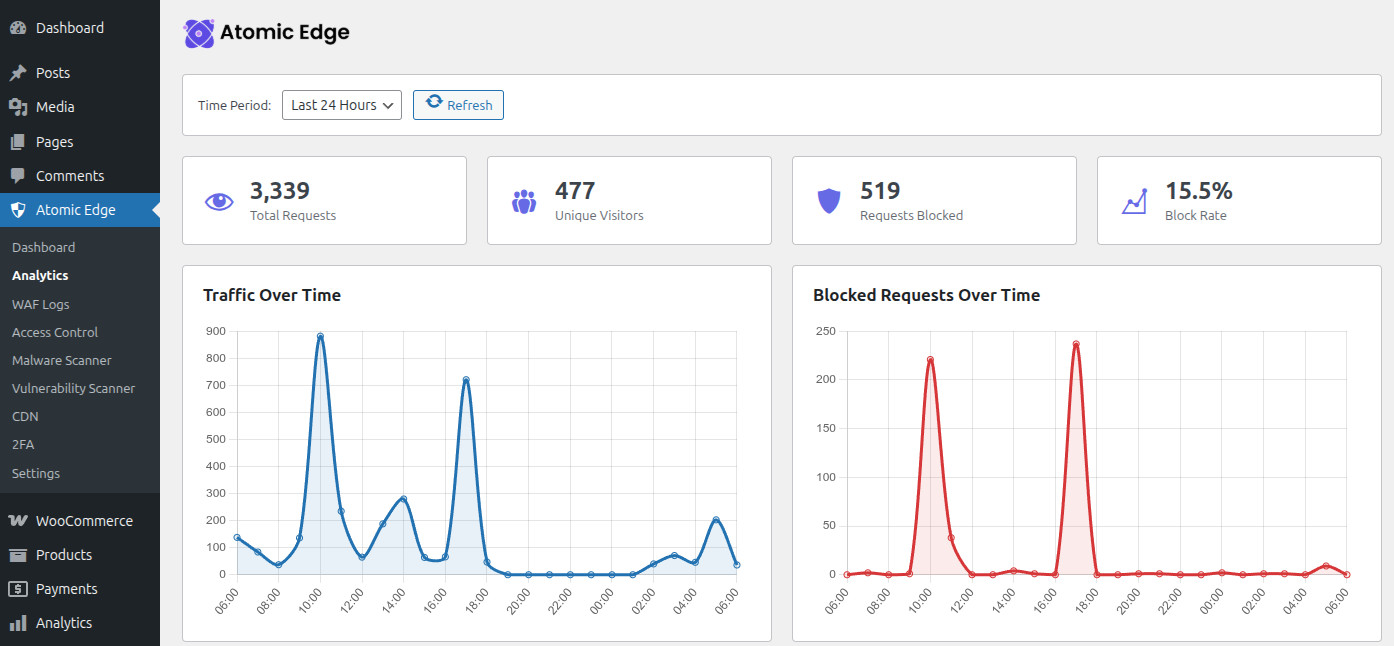Screen dimensions: 1394x646
Task: Click the peak point on Blocked Requests chart
Action: point(1074,343)
